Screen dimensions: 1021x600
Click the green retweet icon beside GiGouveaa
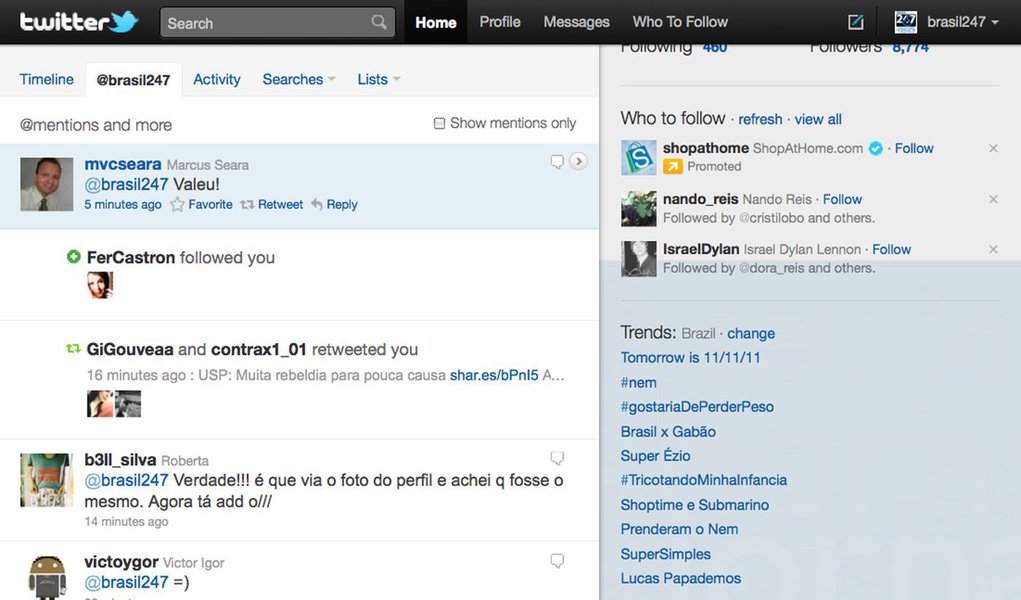coord(73,349)
